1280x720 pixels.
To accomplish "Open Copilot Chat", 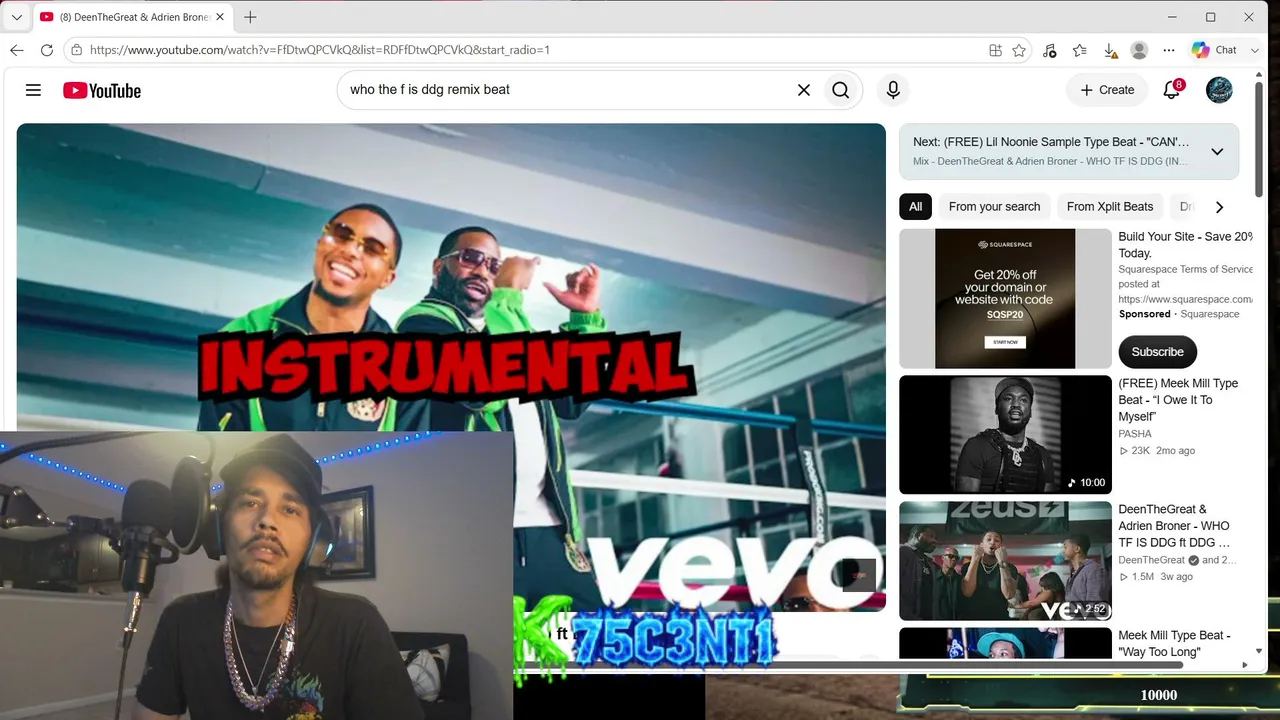I will [1215, 50].
